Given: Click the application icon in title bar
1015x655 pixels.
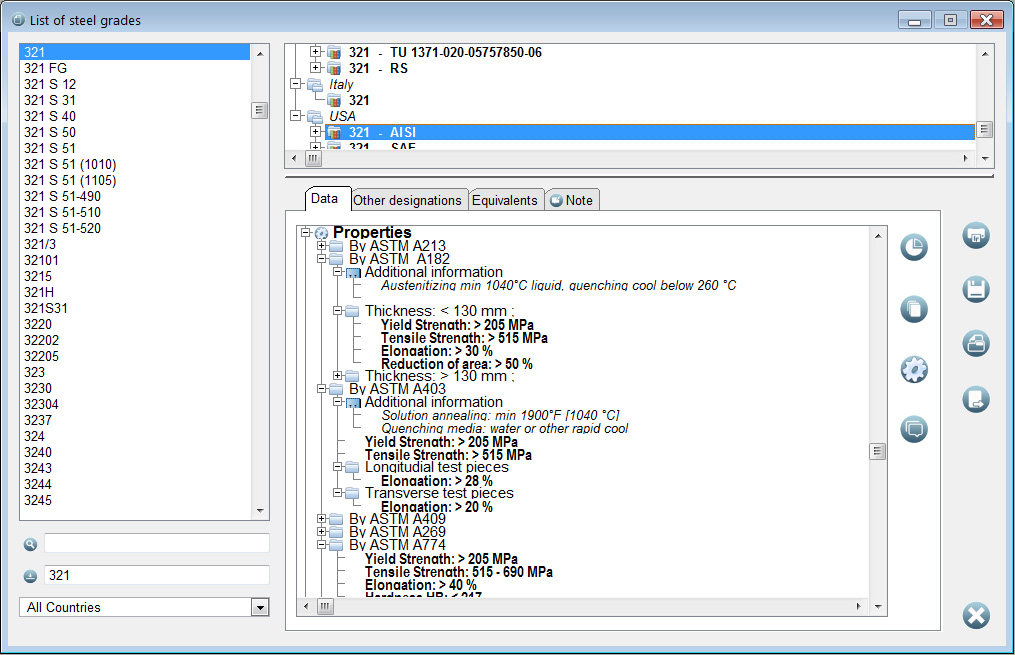Looking at the screenshot, I should click(x=18, y=20).
